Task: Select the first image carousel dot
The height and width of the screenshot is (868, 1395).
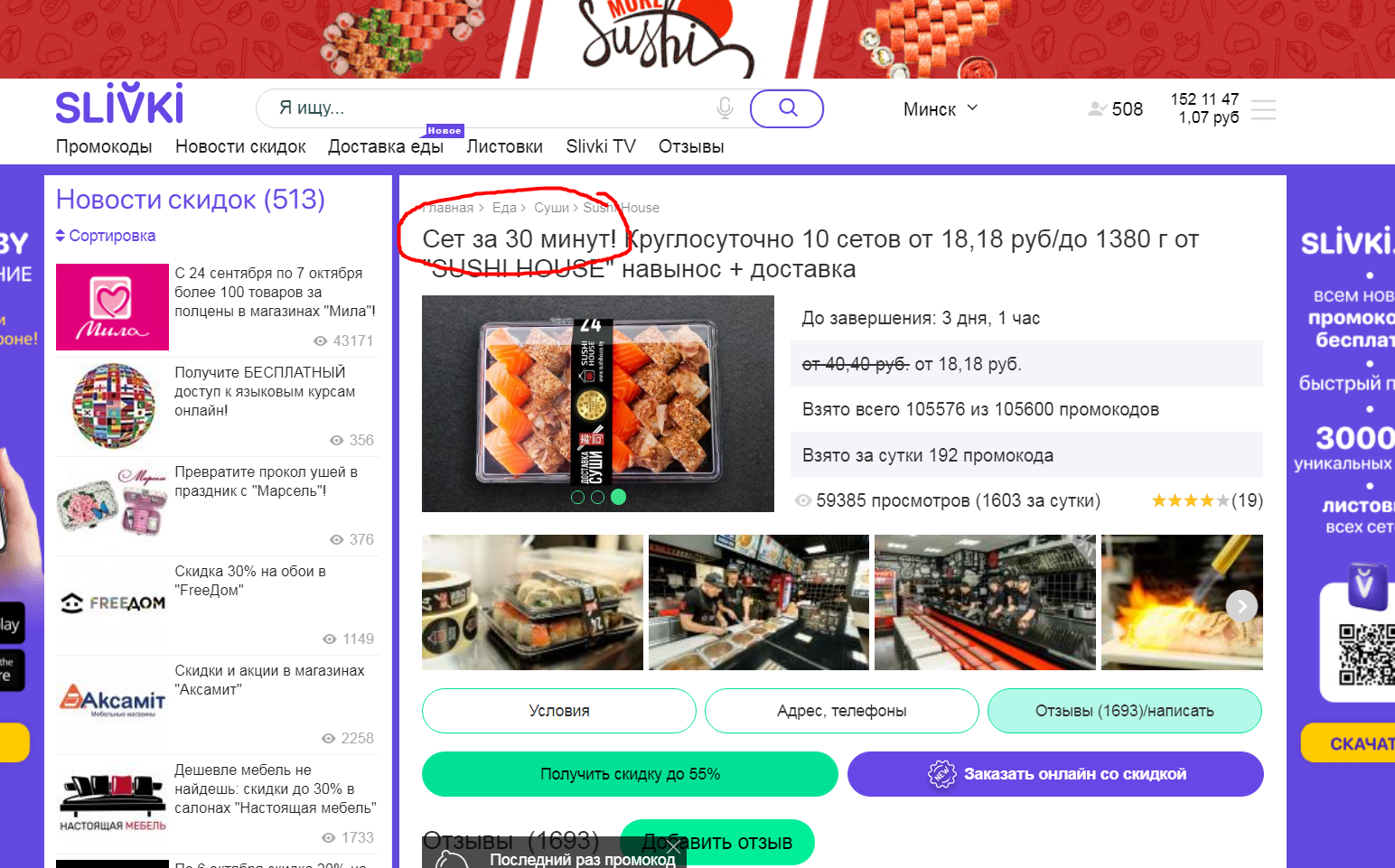Action: point(578,497)
